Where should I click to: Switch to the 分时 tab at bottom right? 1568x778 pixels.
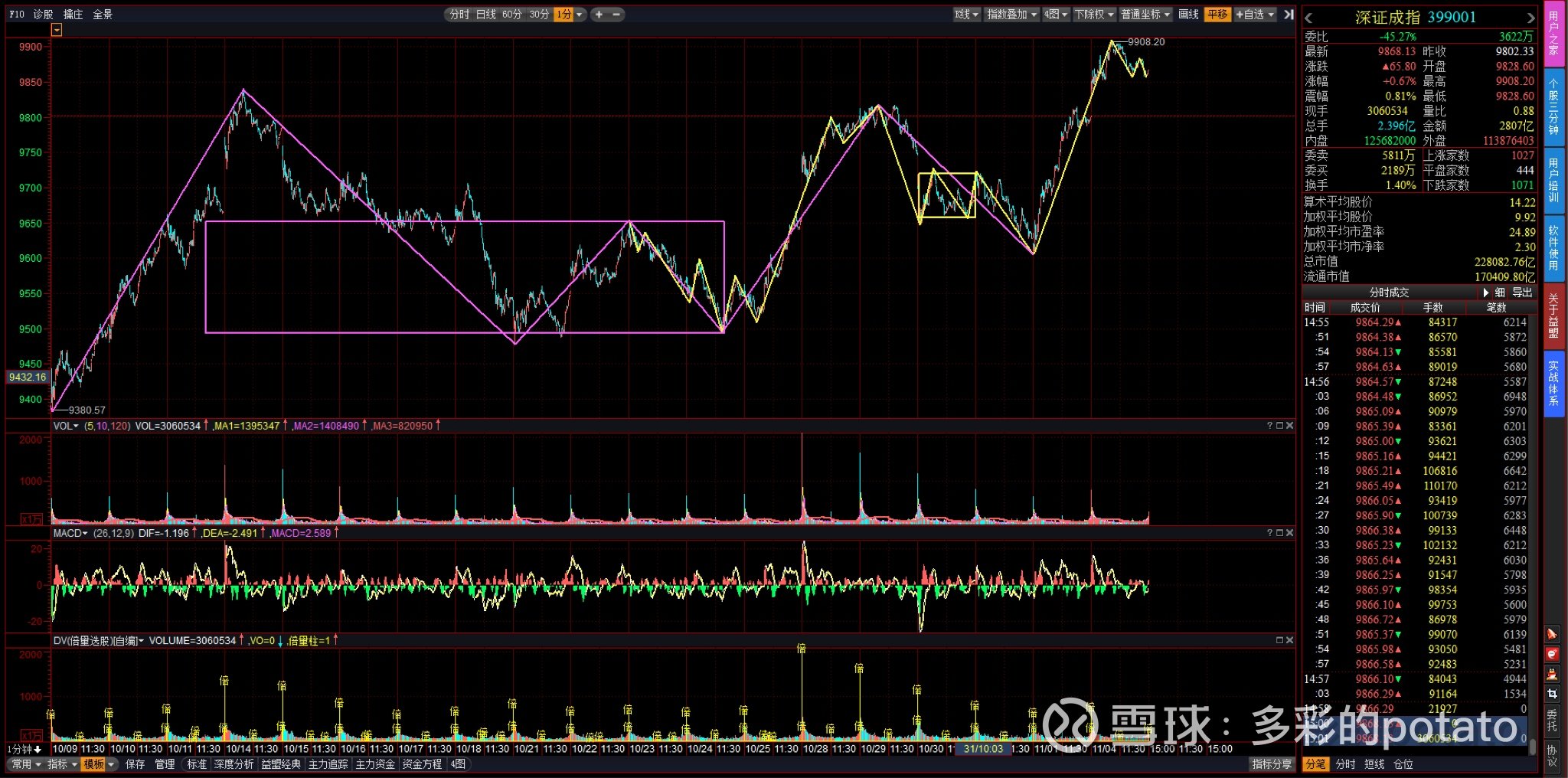pyautogui.click(x=1345, y=764)
